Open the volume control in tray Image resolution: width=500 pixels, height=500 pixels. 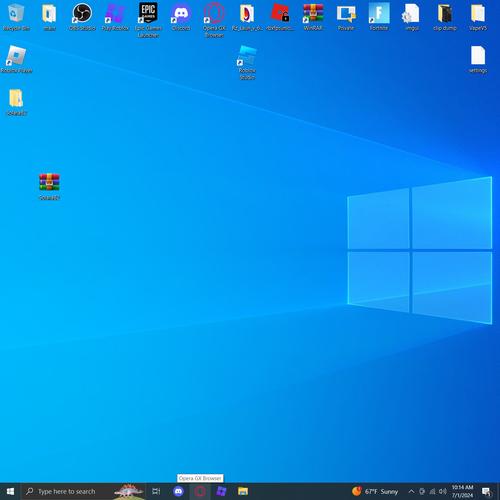(443, 491)
